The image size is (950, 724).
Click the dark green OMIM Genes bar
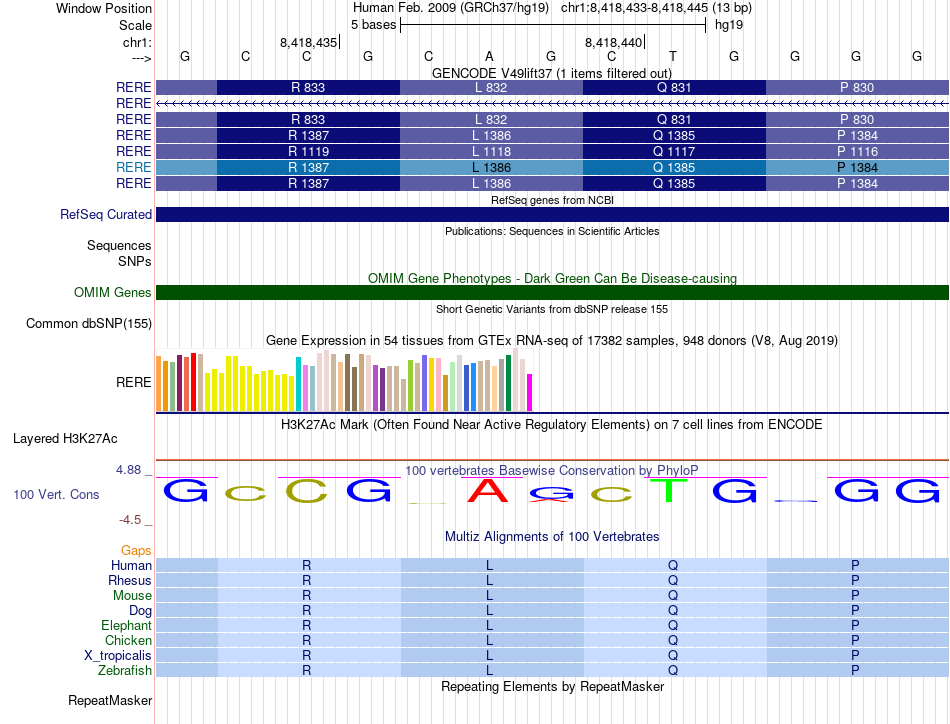(x=552, y=293)
